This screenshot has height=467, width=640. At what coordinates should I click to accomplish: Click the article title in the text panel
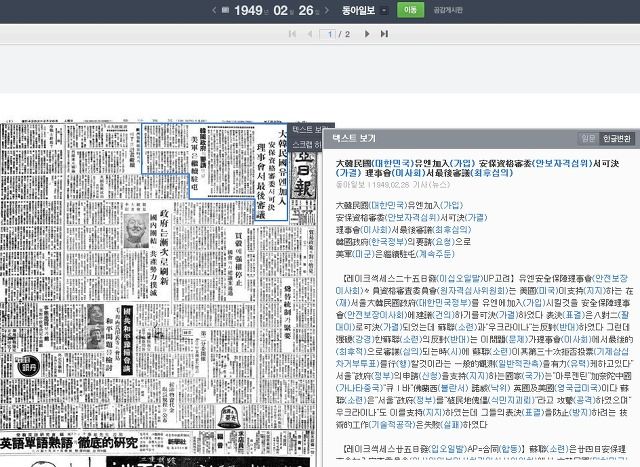(x=477, y=168)
